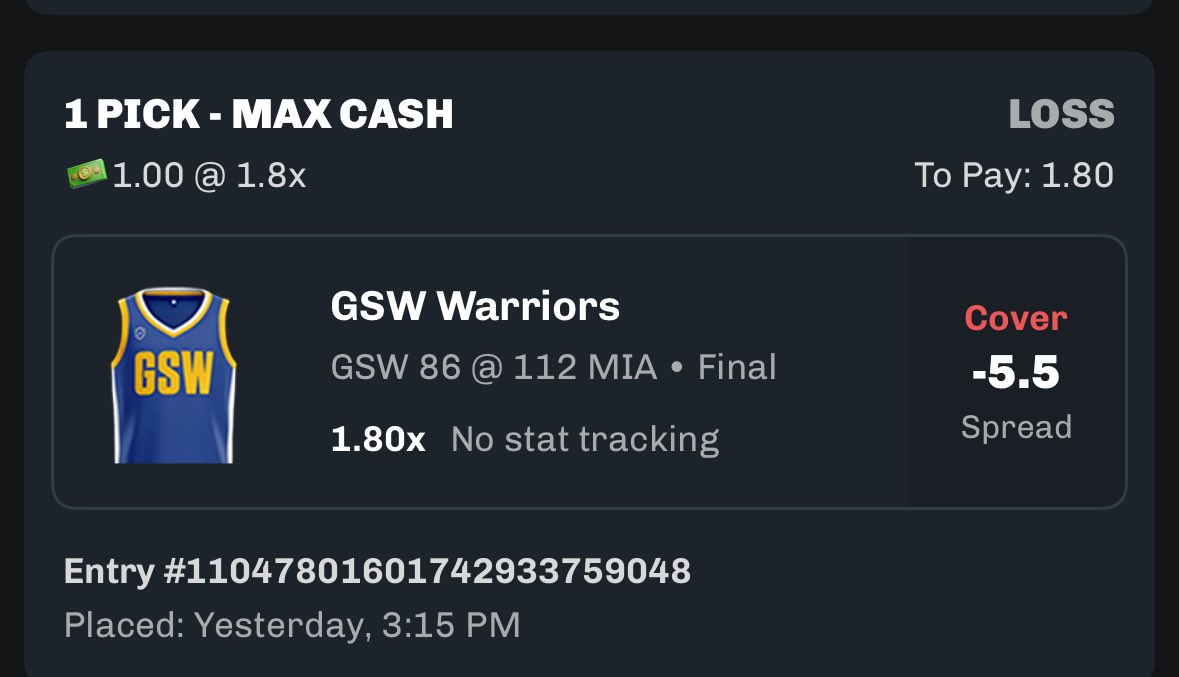This screenshot has height=677, width=1179.
Task: Open the GSW Warriors pick title
Action: click(475, 306)
